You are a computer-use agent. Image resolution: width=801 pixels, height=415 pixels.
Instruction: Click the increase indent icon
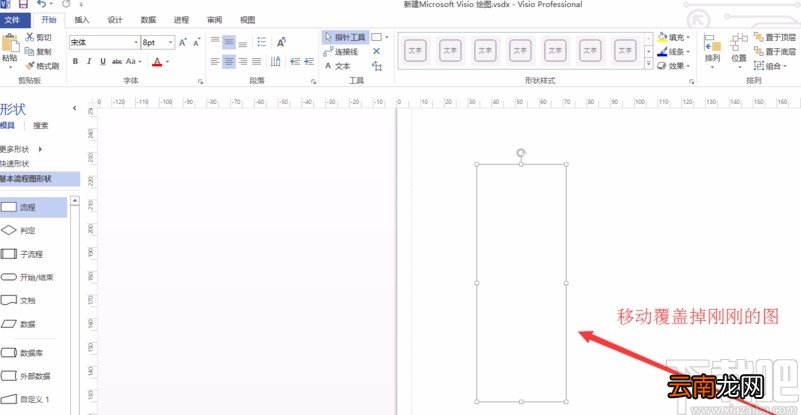click(x=309, y=61)
